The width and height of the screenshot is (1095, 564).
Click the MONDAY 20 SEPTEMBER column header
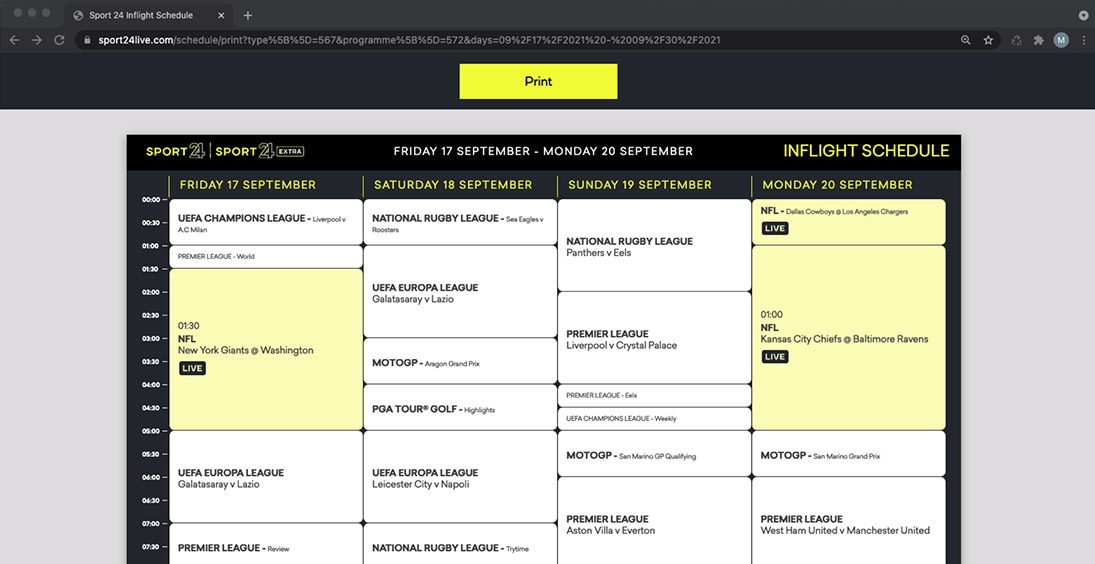coord(837,185)
